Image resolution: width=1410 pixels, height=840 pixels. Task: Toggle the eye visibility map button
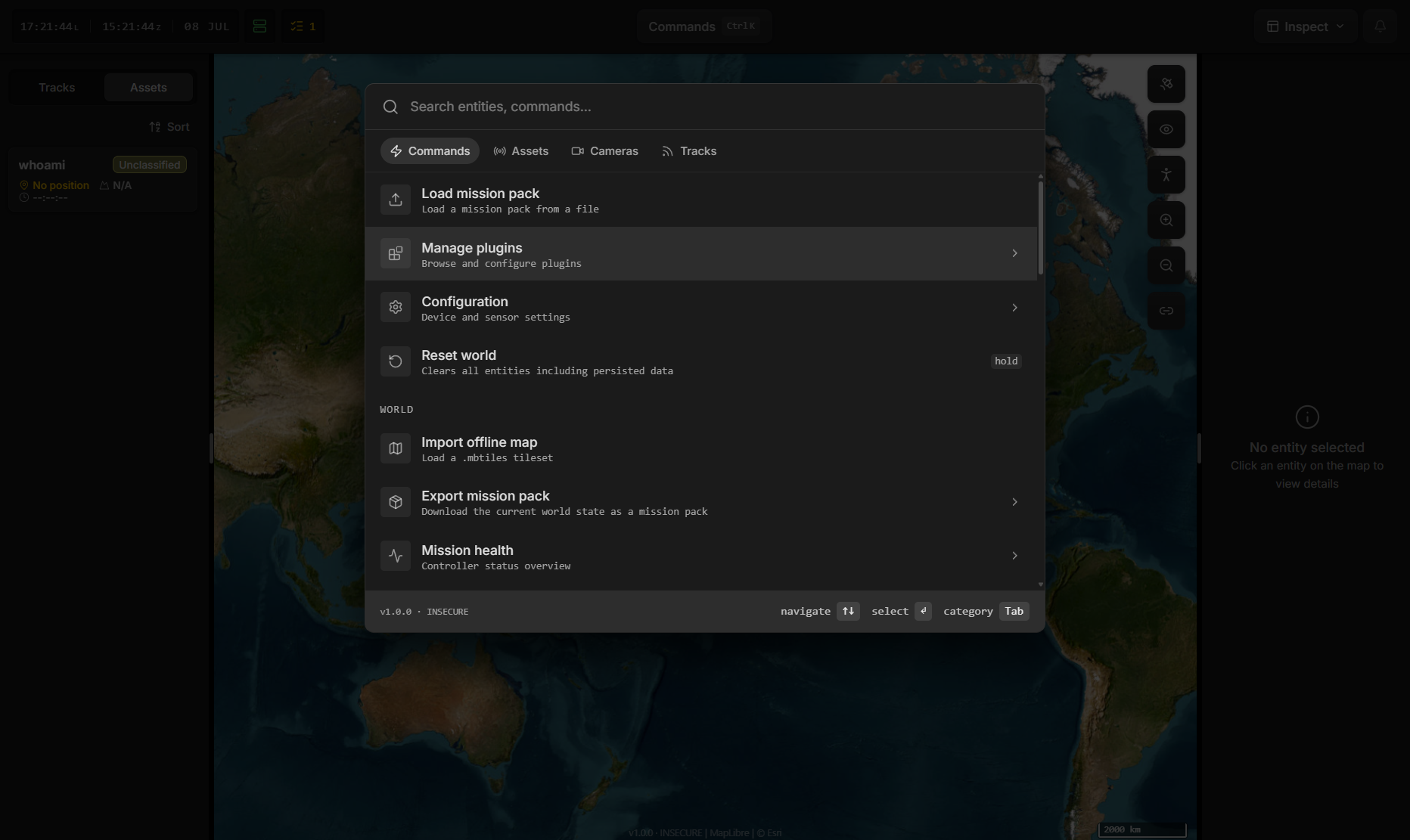1166,129
